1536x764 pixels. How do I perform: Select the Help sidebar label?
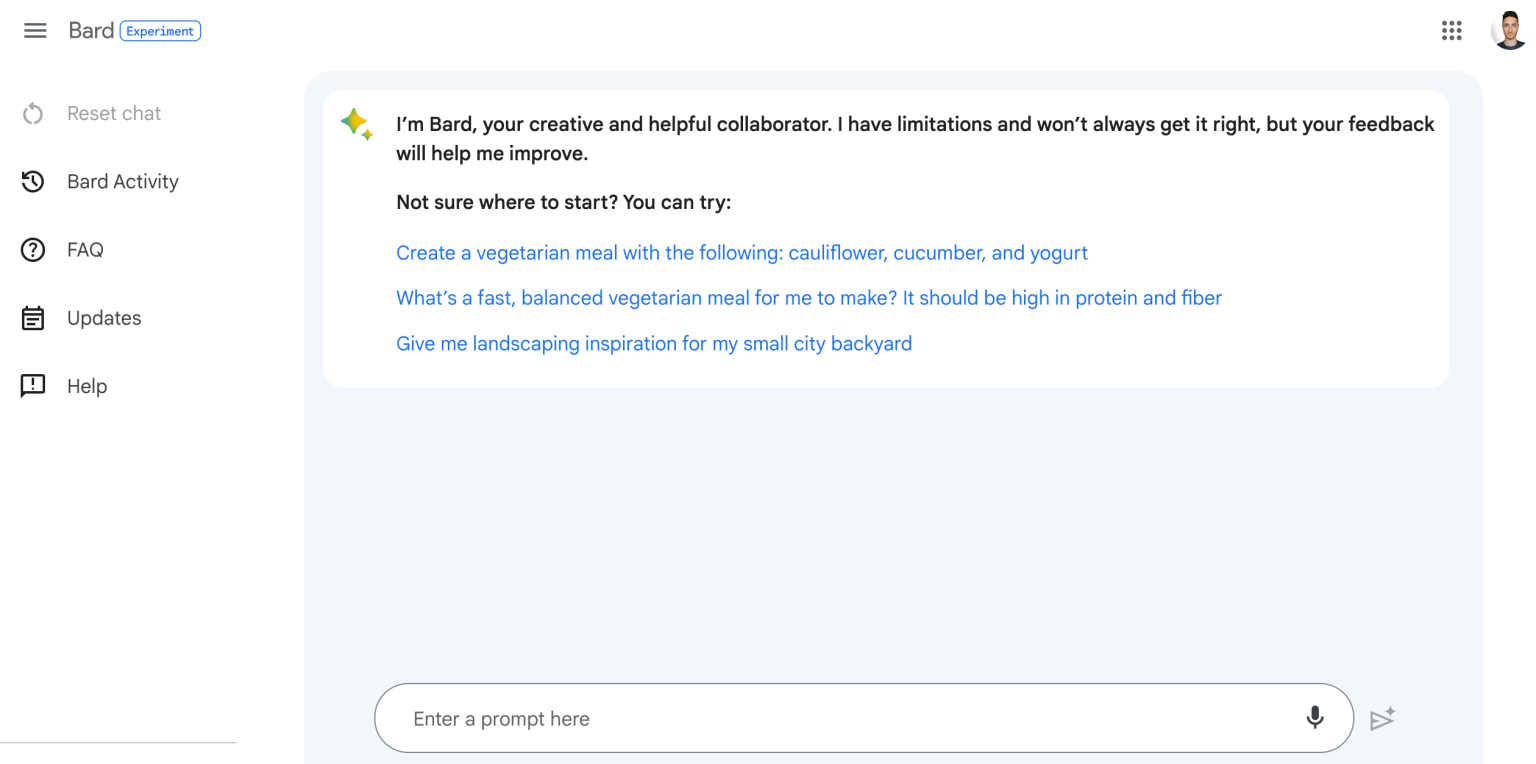click(x=87, y=386)
